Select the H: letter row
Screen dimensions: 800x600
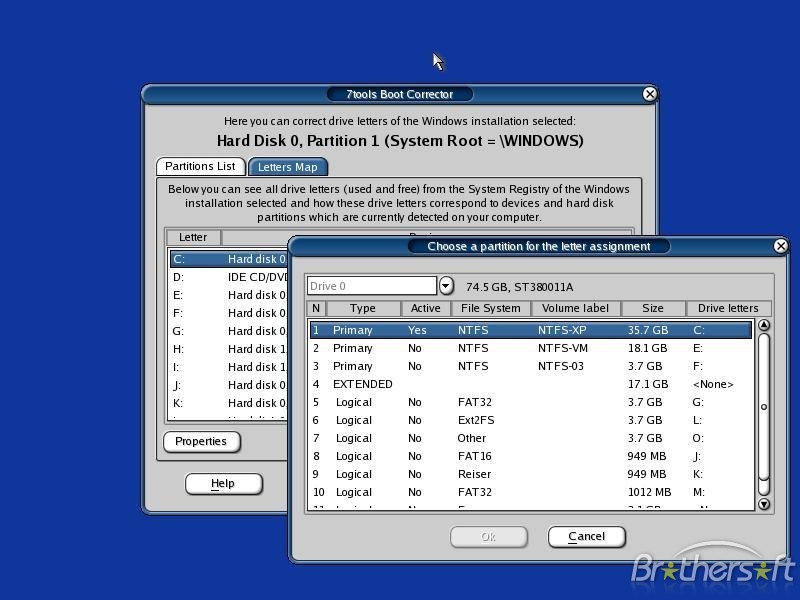click(229, 349)
